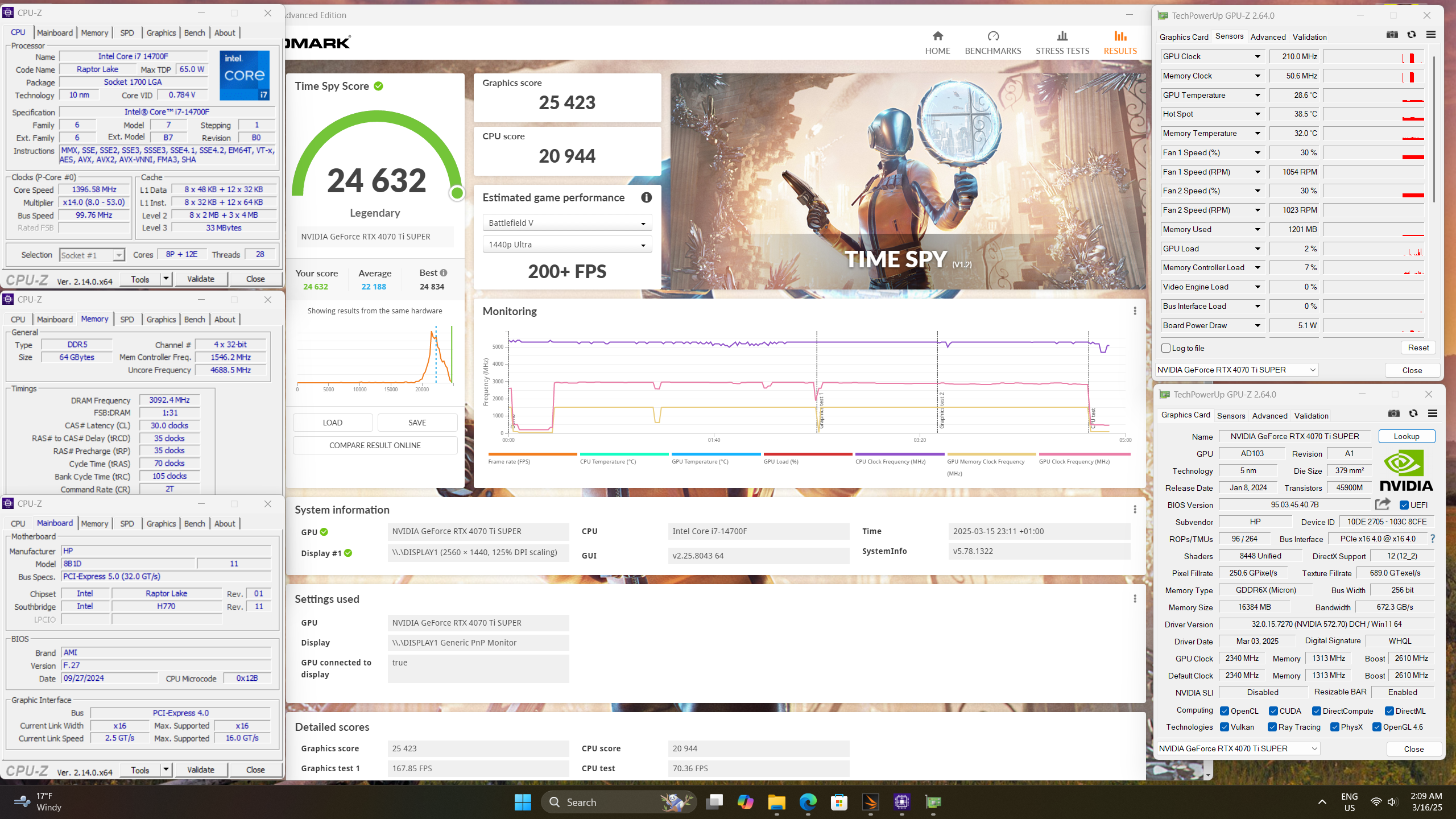1456x819 pixels.
Task: Click the BIOS share/export icon in GPU-Z
Action: pos(1383,504)
